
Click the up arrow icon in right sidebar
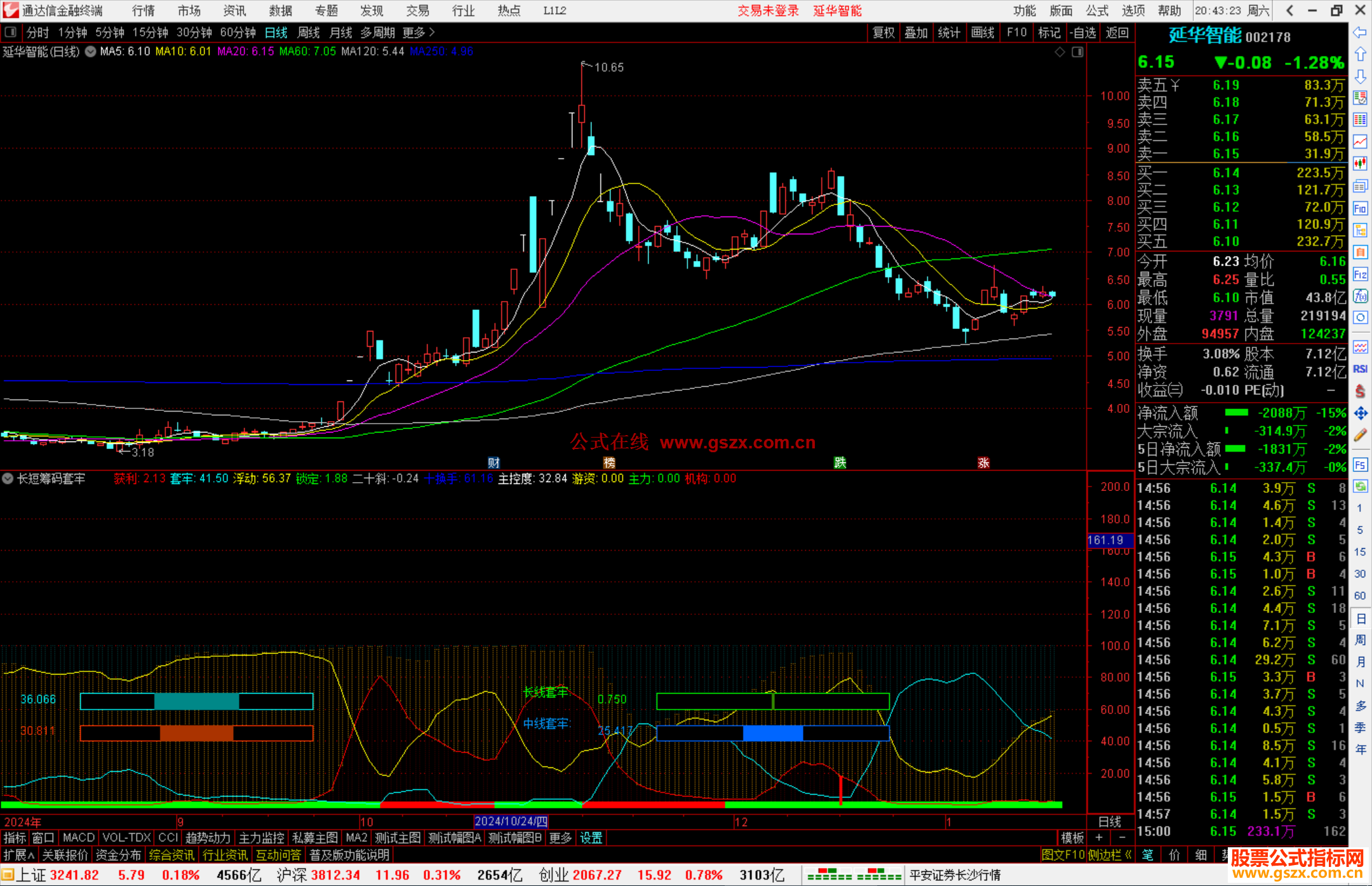[1360, 55]
